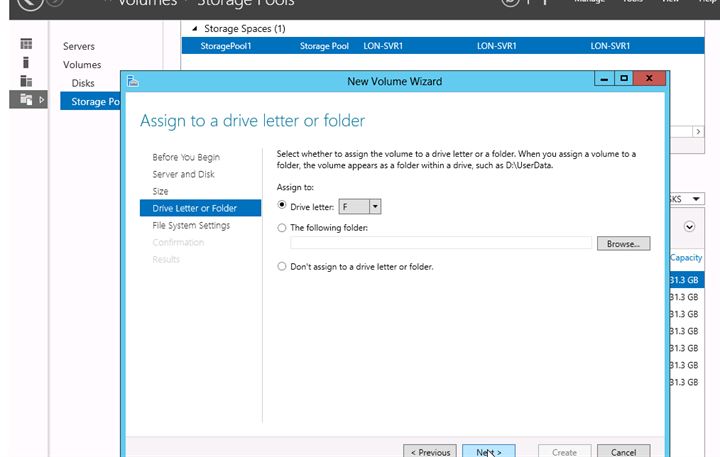Open the Size wizard step

160,191
